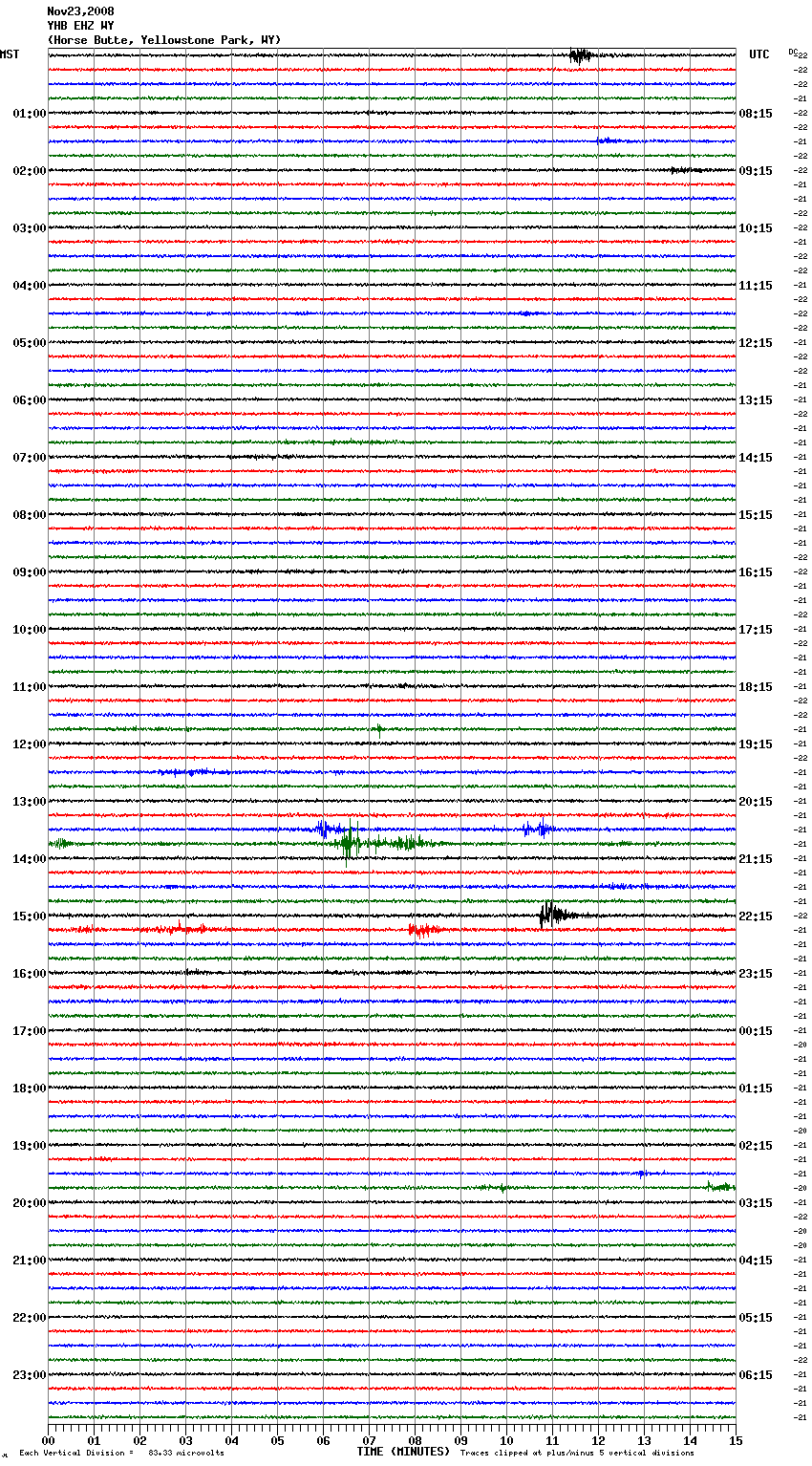Click the 04:15 UTC time label
Image resolution: width=812 pixels, height=1466 pixels.
click(756, 1261)
